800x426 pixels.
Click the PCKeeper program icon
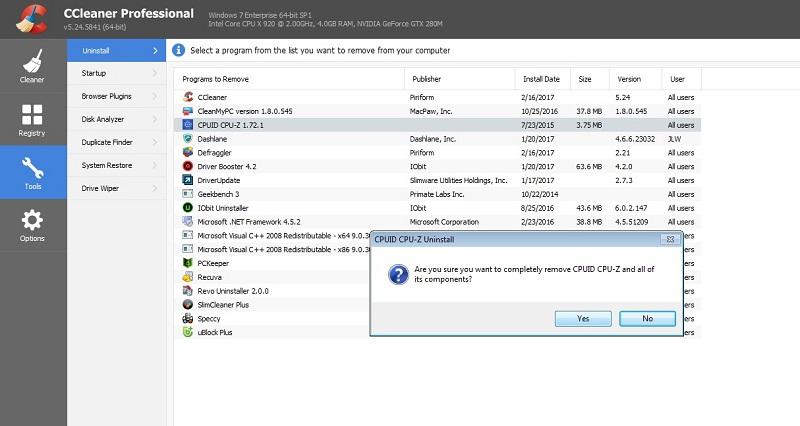click(x=188, y=263)
